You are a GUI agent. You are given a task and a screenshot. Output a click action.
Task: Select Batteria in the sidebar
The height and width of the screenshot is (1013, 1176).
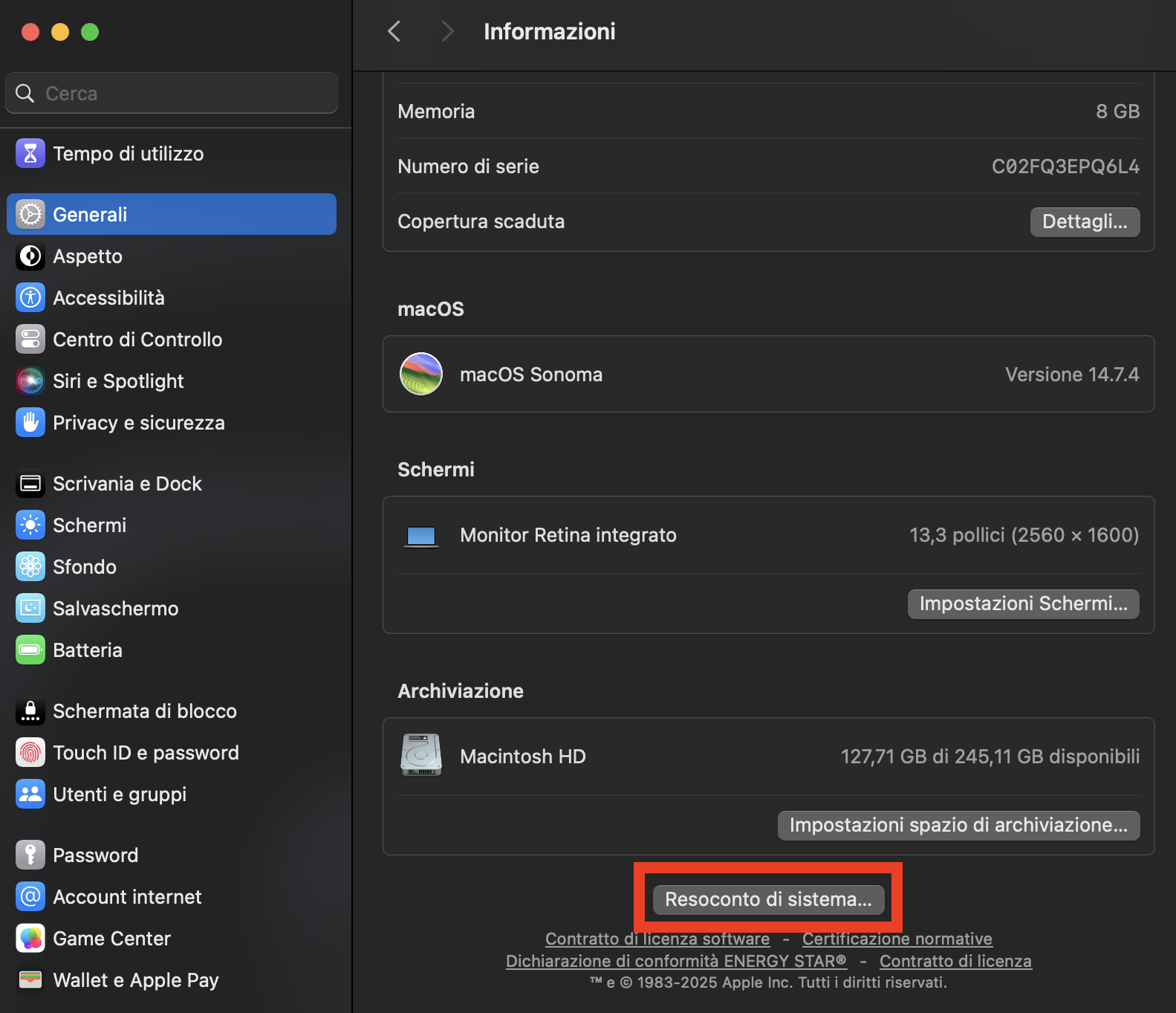172,650
